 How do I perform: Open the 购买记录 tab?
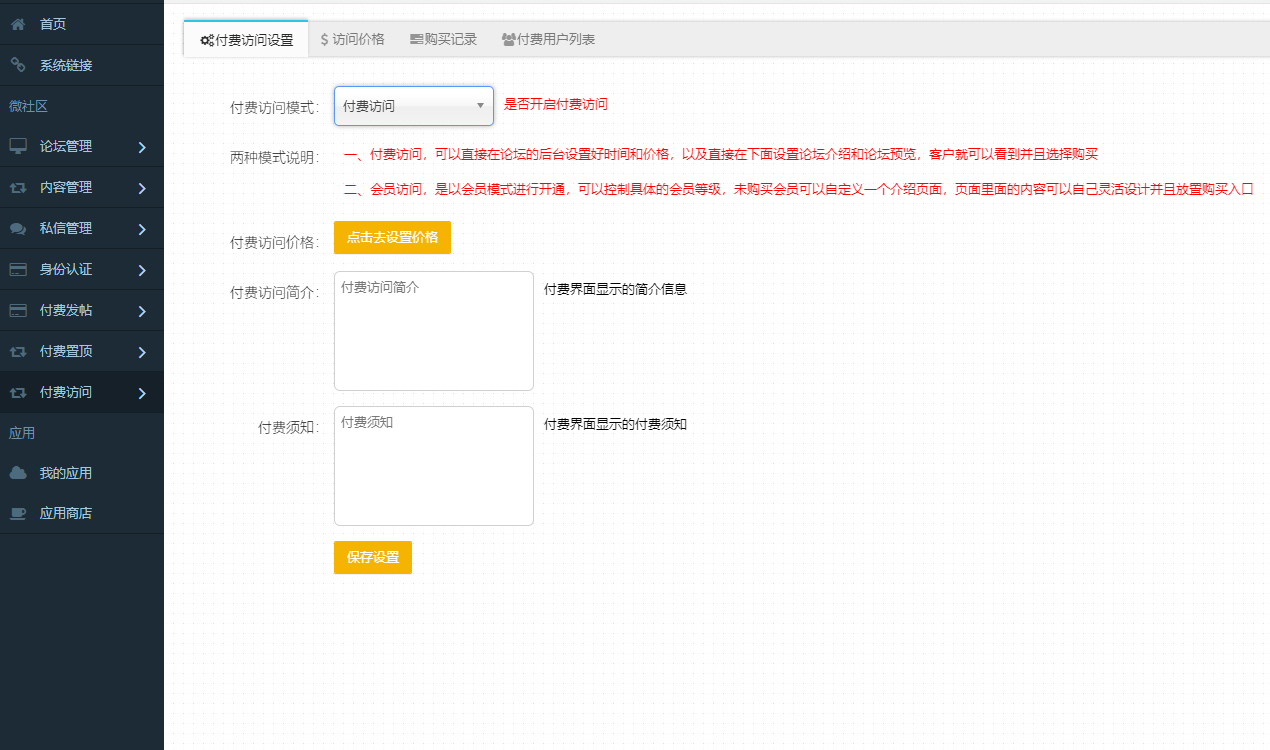point(443,39)
